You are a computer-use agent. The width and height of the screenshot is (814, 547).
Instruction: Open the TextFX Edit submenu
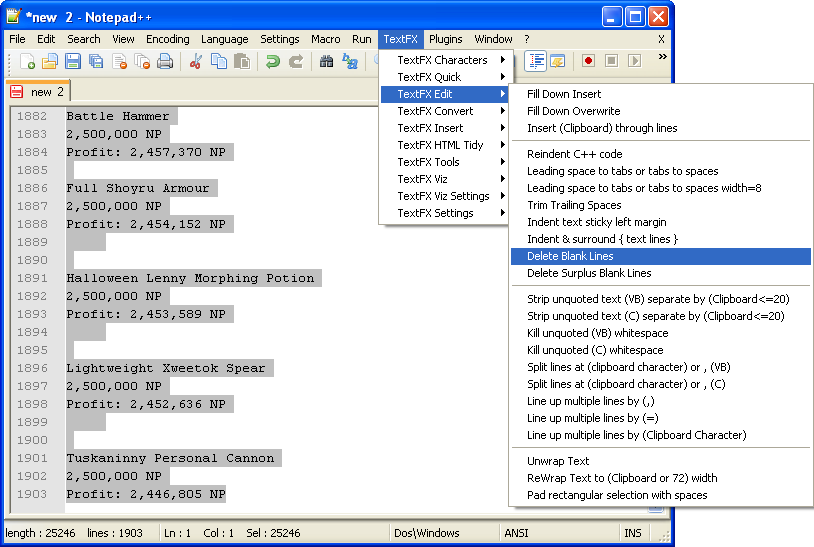446,94
